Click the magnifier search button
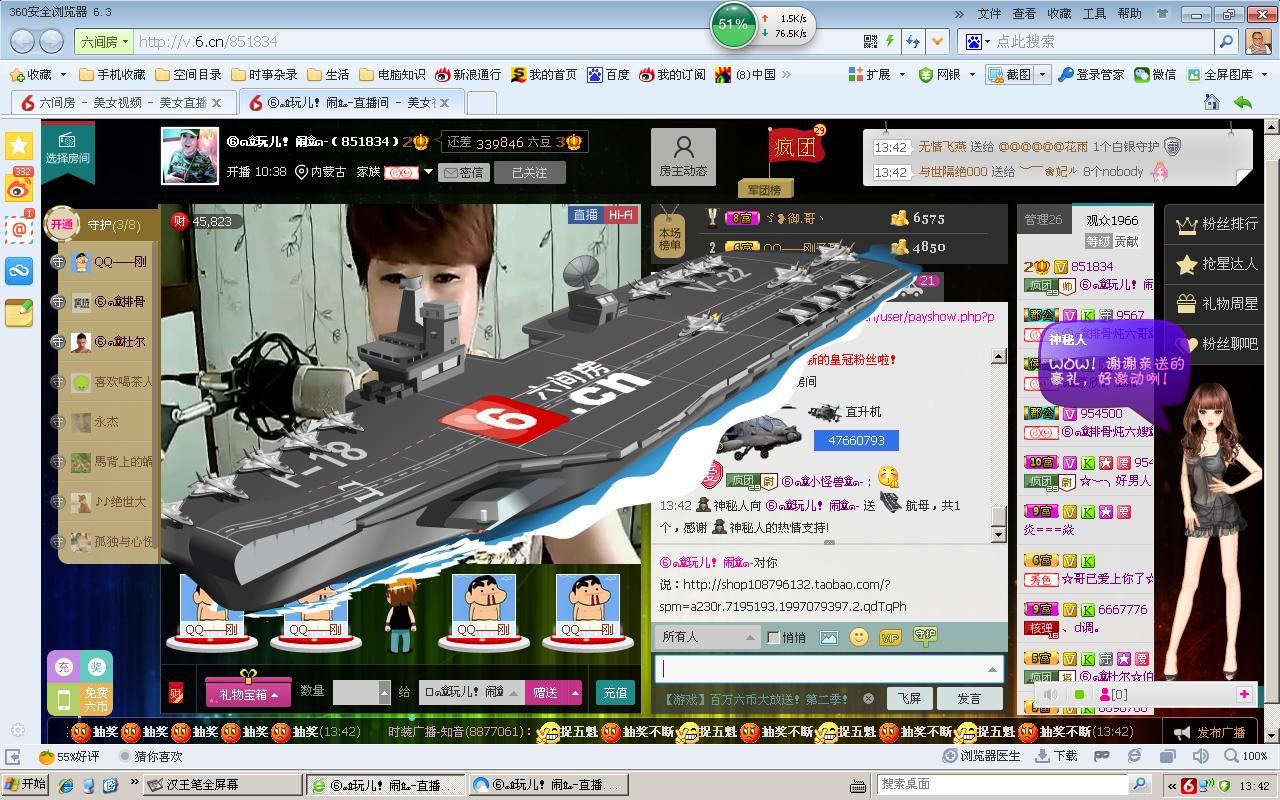This screenshot has height=800, width=1280. (1226, 41)
